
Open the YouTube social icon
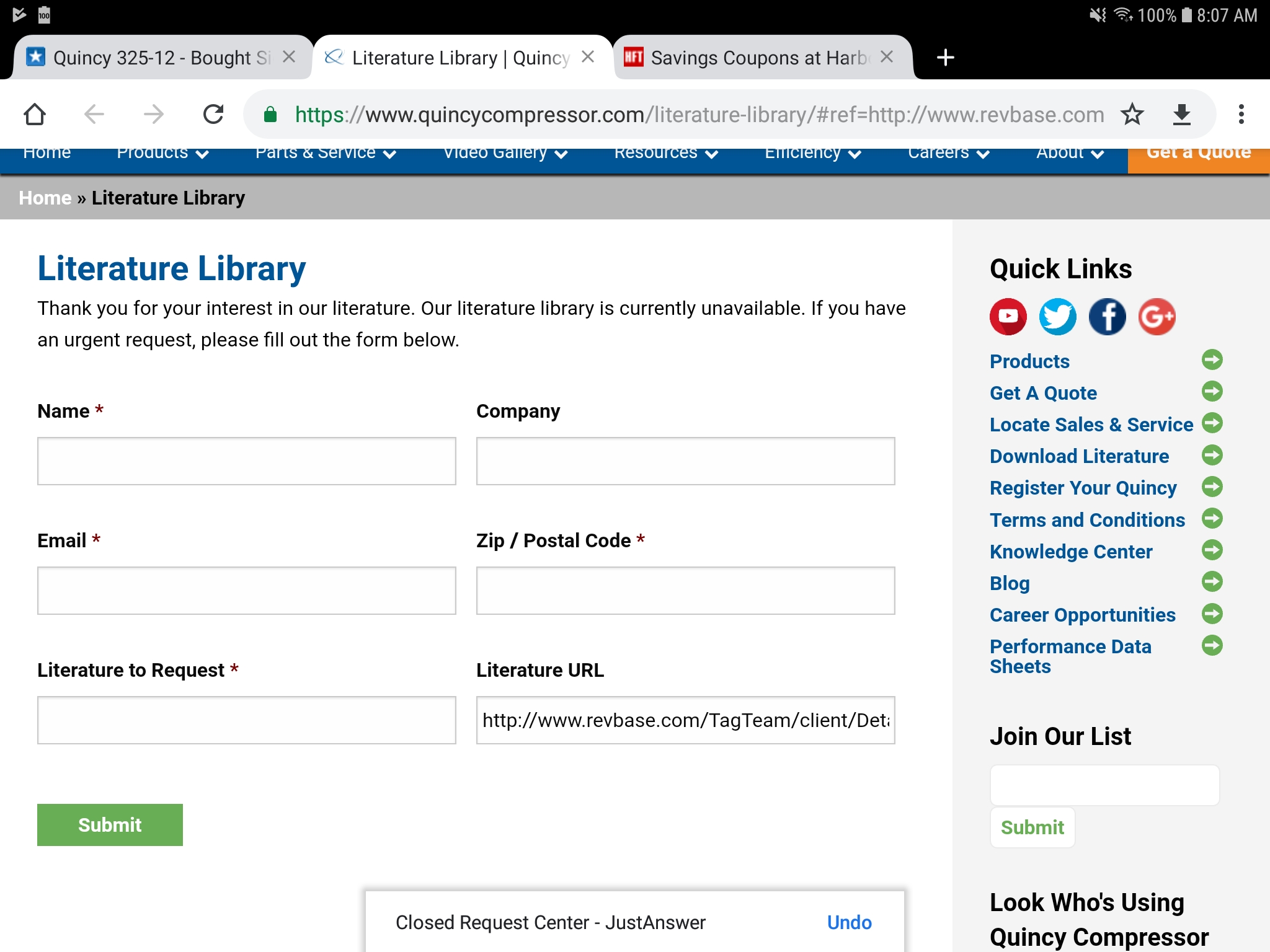pyautogui.click(x=1008, y=316)
